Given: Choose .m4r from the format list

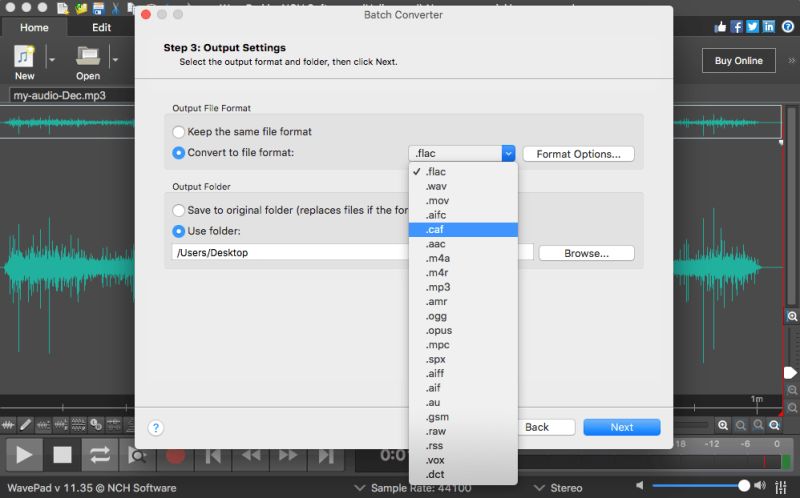Looking at the screenshot, I should click(463, 272).
